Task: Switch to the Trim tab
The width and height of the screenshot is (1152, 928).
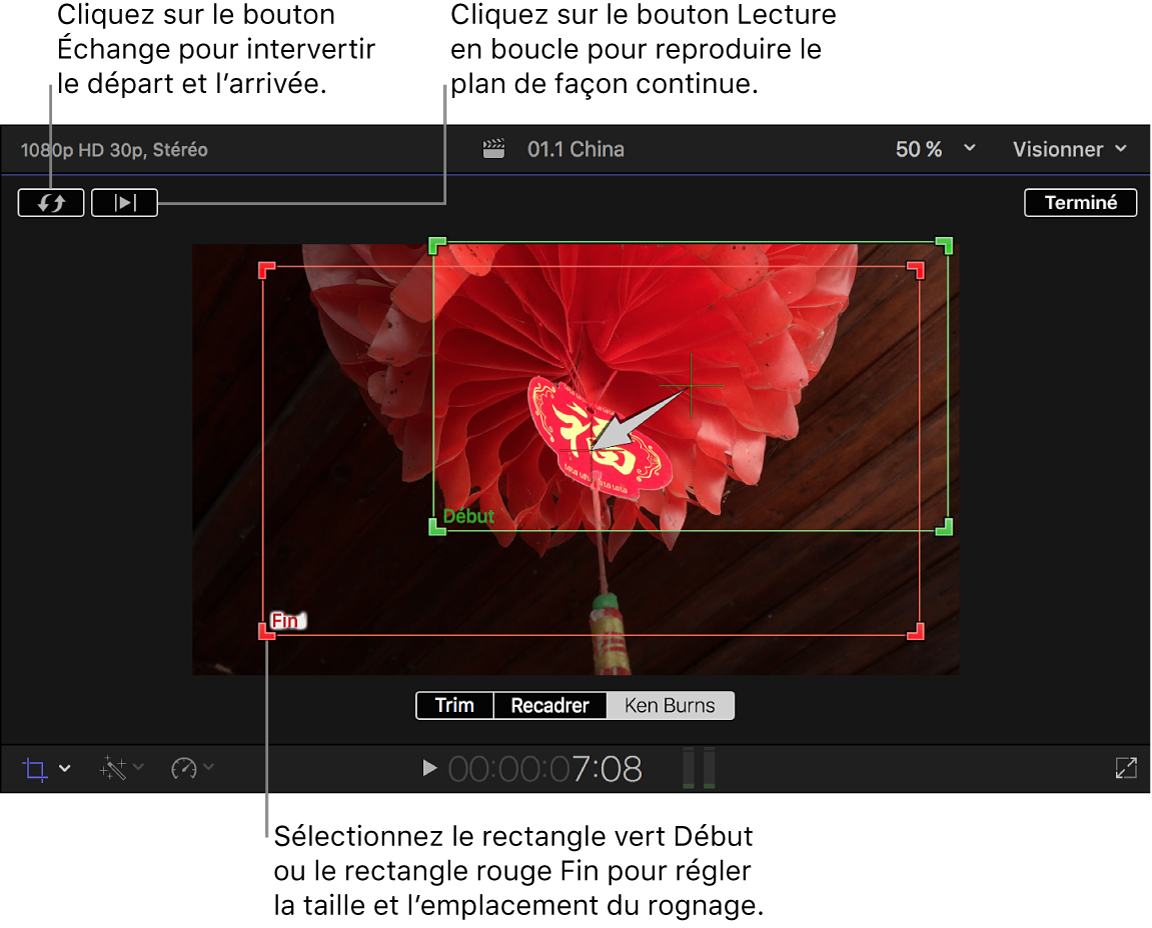Action: coord(455,705)
